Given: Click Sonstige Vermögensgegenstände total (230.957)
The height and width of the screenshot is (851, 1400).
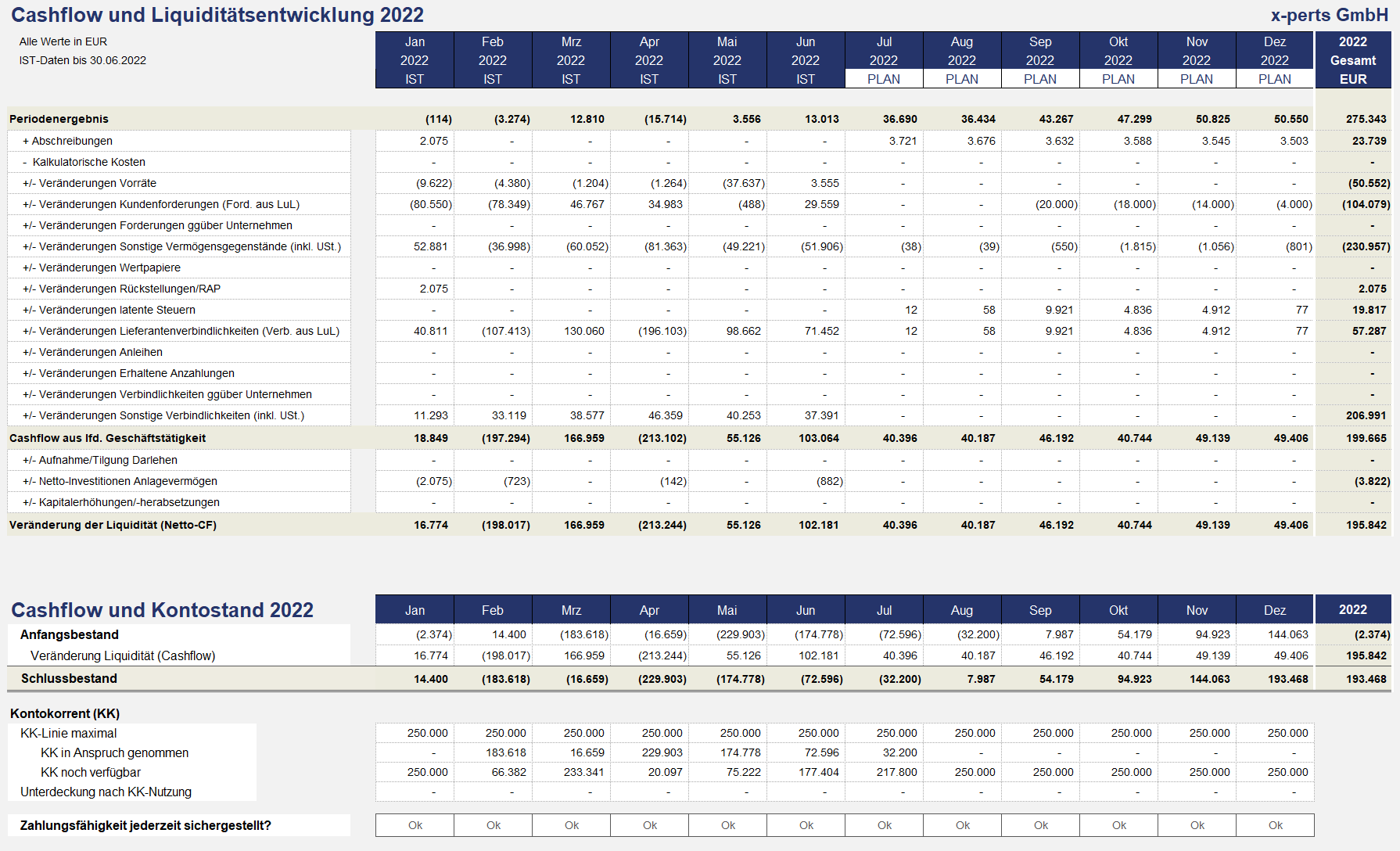Looking at the screenshot, I should pos(1366,246).
